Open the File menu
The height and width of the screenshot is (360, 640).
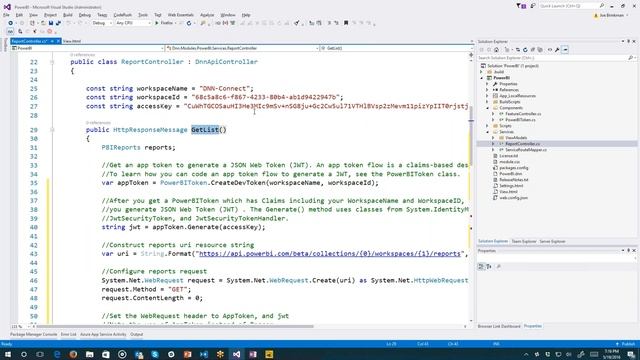coord(6,15)
